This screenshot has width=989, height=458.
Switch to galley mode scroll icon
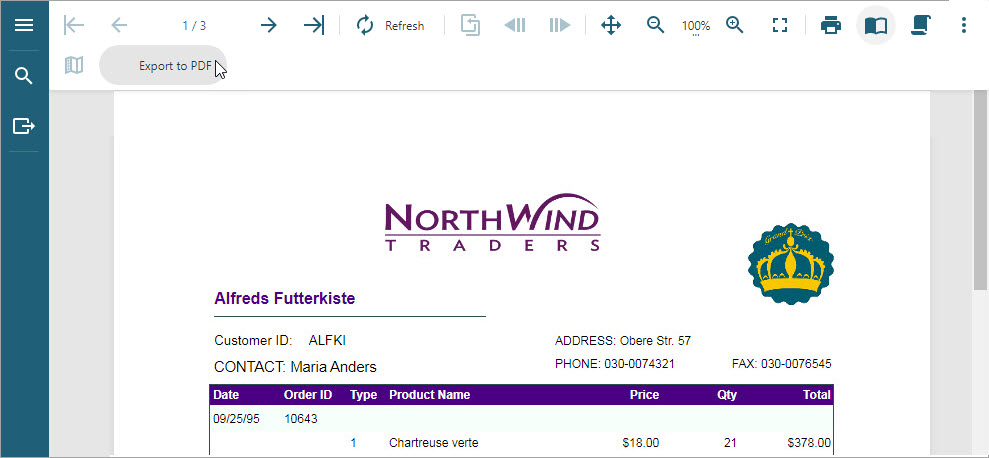tap(920, 25)
